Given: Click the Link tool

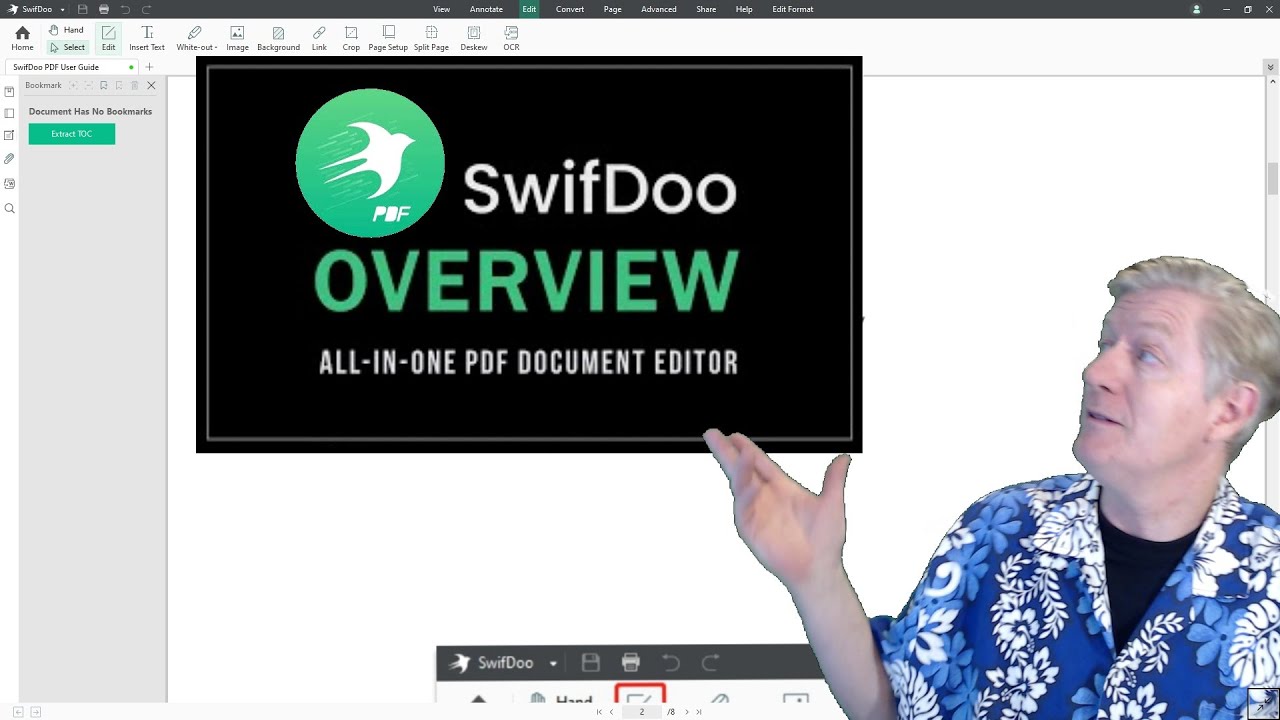Looking at the screenshot, I should click(319, 38).
